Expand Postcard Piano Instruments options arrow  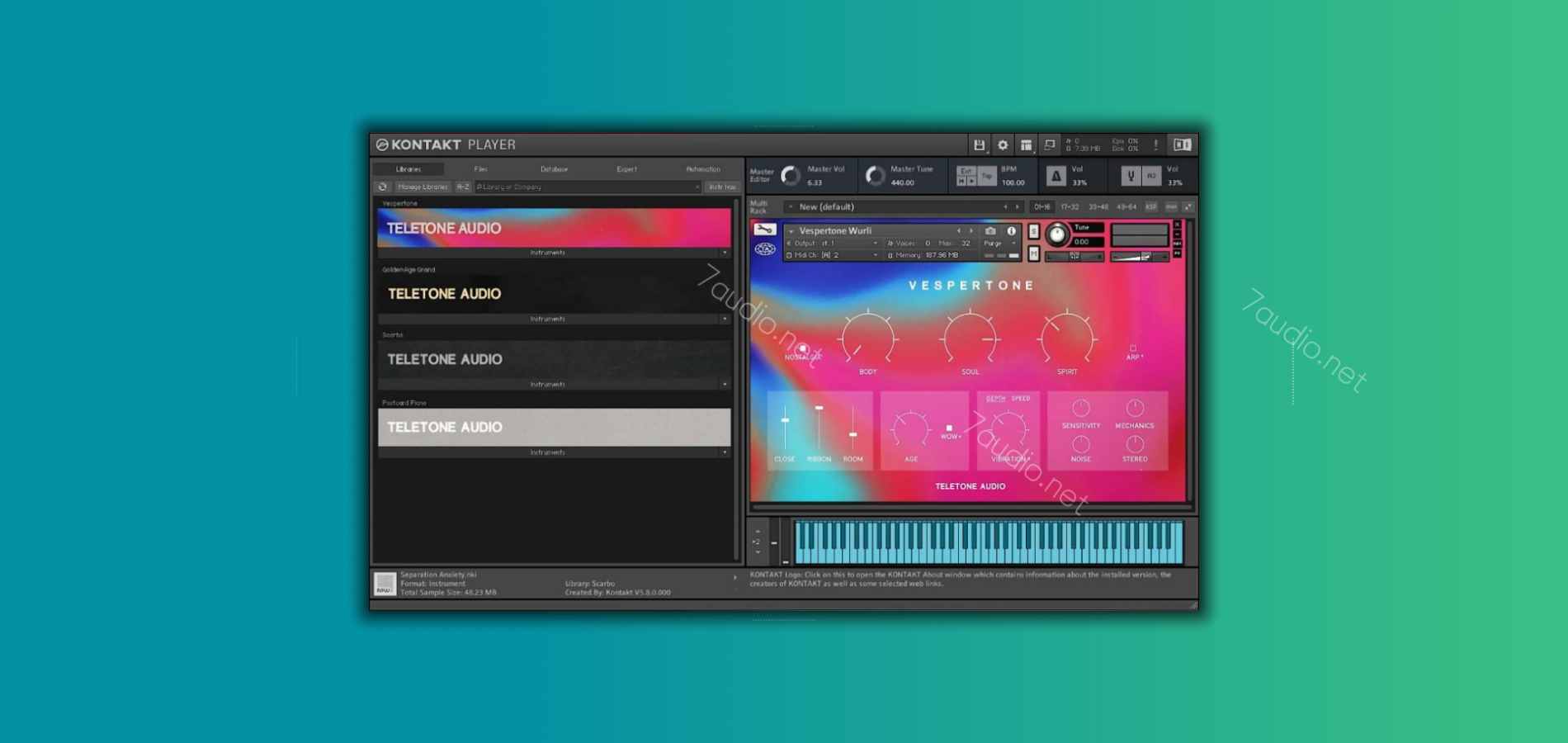point(725,452)
